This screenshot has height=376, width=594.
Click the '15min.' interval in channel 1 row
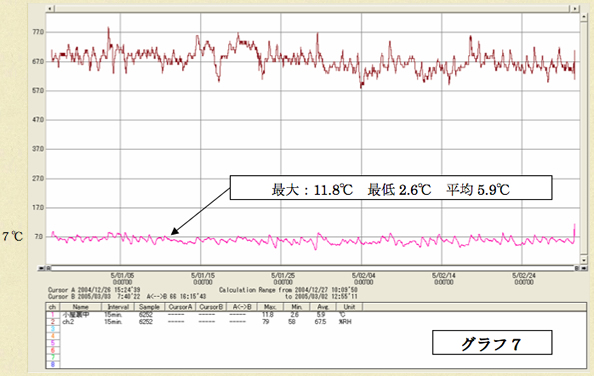click(x=113, y=315)
